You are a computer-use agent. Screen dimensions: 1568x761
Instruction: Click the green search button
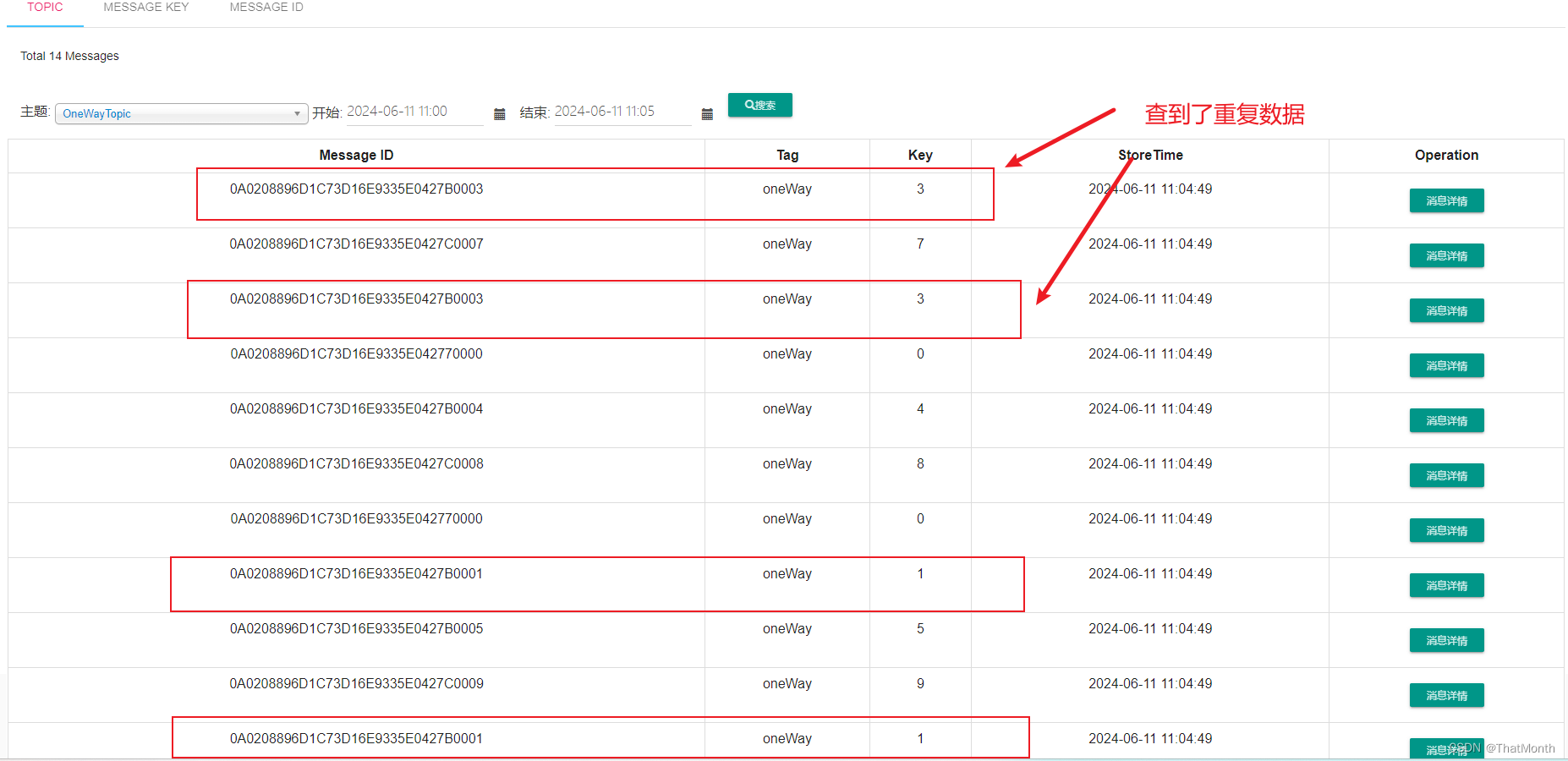click(760, 105)
